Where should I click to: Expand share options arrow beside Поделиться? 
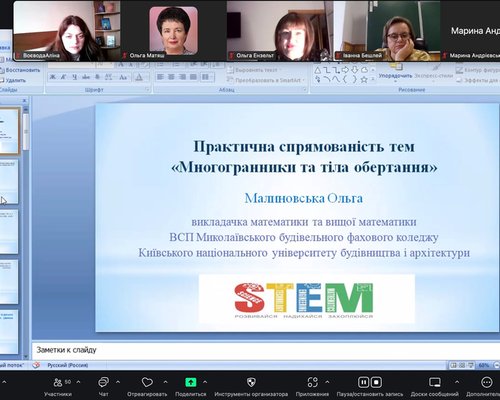coord(205,382)
